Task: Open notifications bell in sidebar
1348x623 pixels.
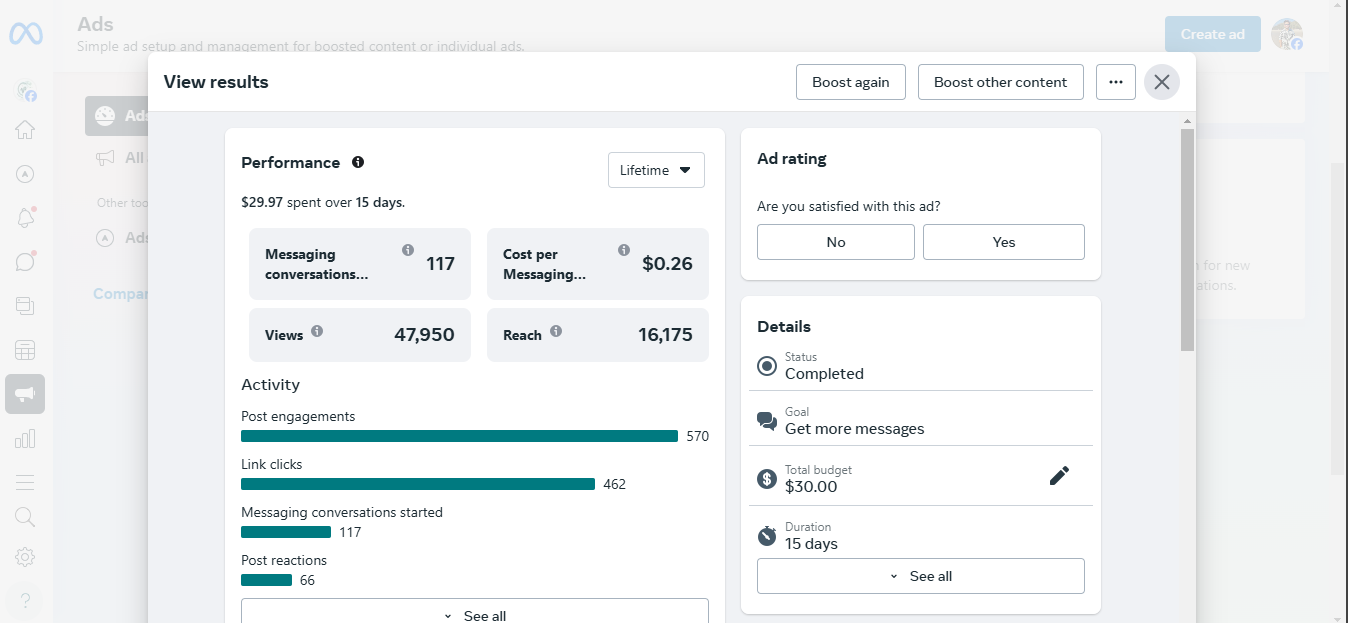Action: click(25, 218)
